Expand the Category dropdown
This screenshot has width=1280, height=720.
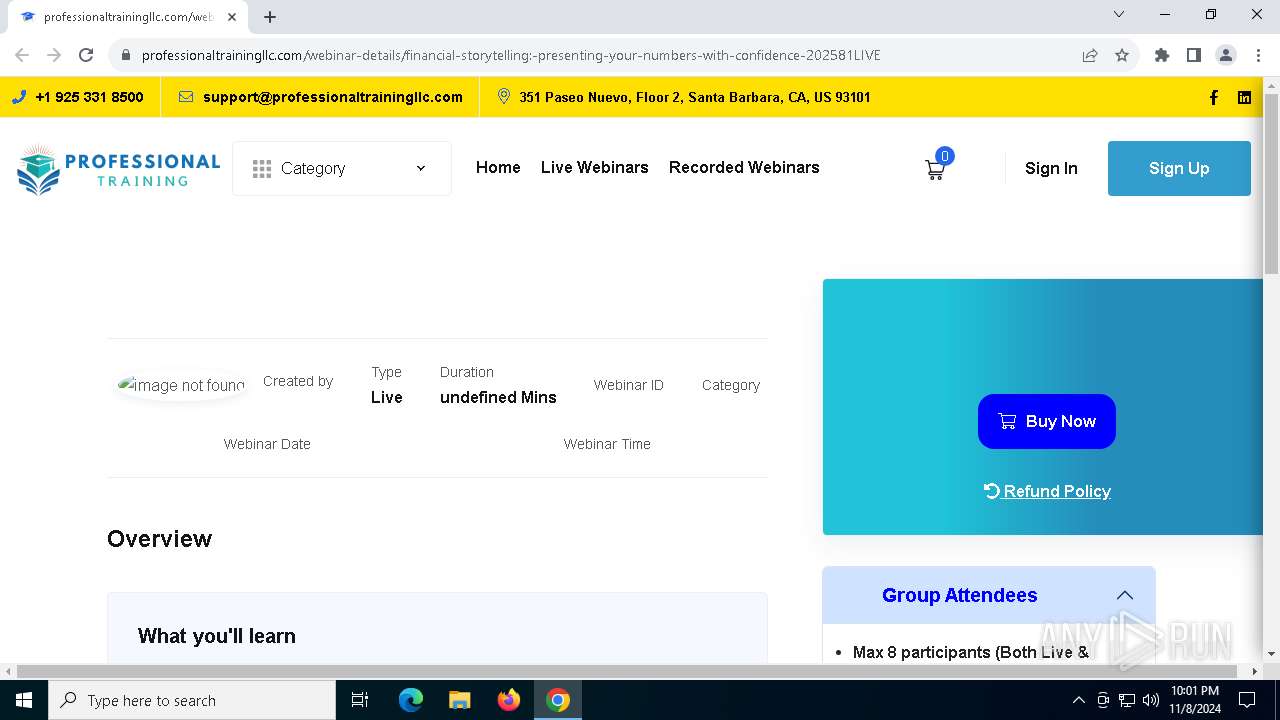point(342,168)
